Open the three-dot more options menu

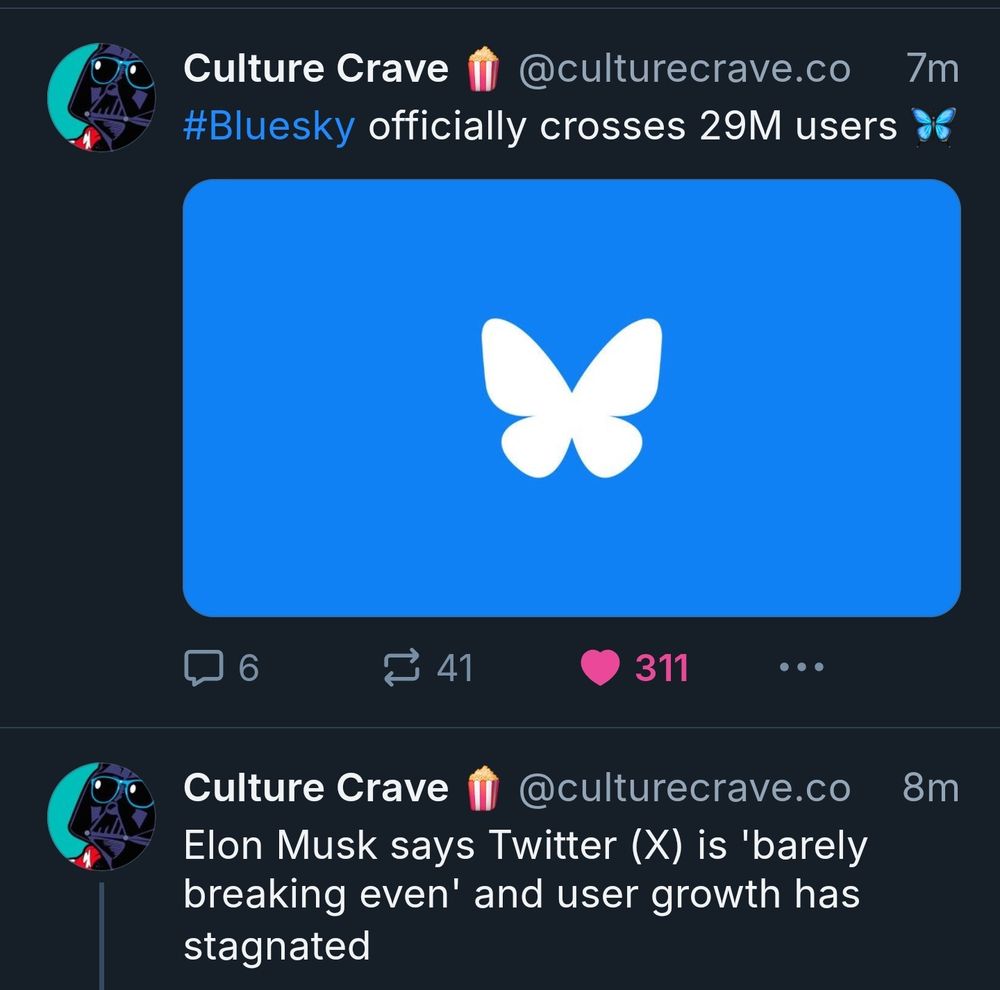802,667
